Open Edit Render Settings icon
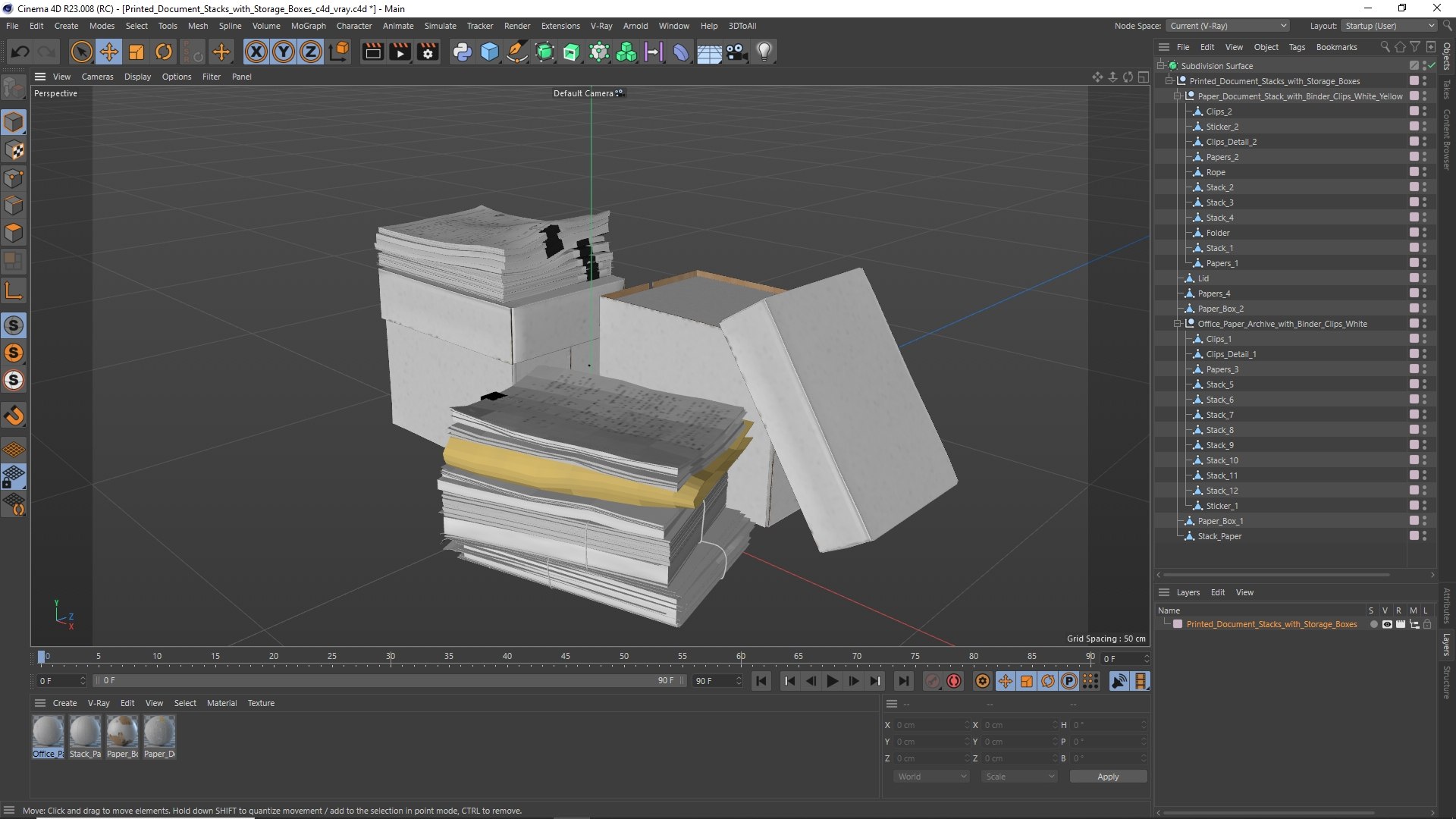The width and height of the screenshot is (1456, 819). point(428,52)
